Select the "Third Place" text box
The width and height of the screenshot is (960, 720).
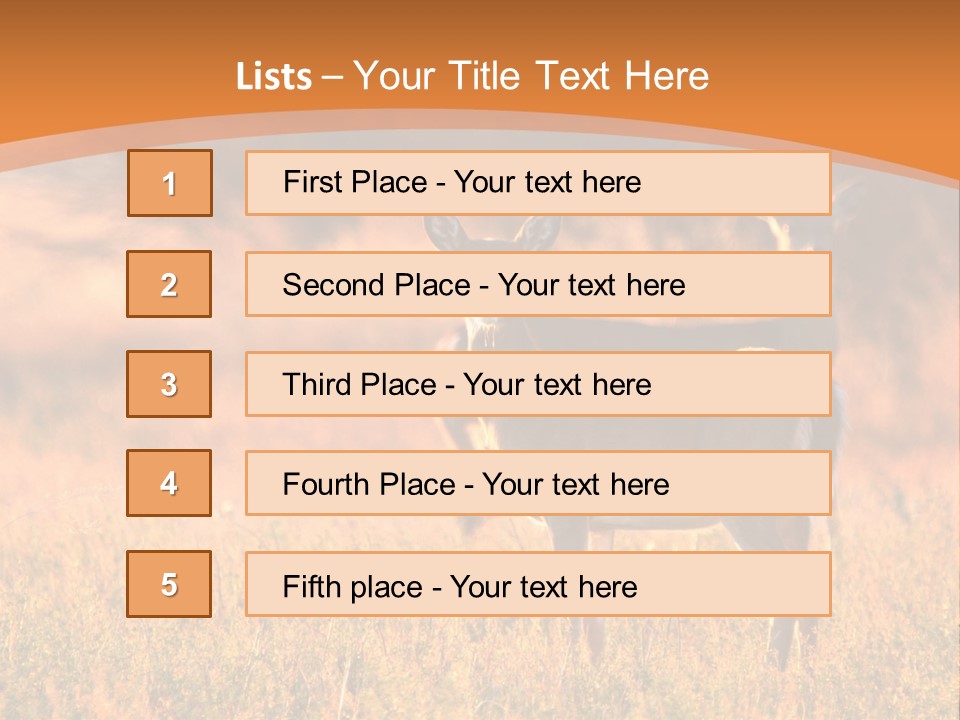pos(538,384)
